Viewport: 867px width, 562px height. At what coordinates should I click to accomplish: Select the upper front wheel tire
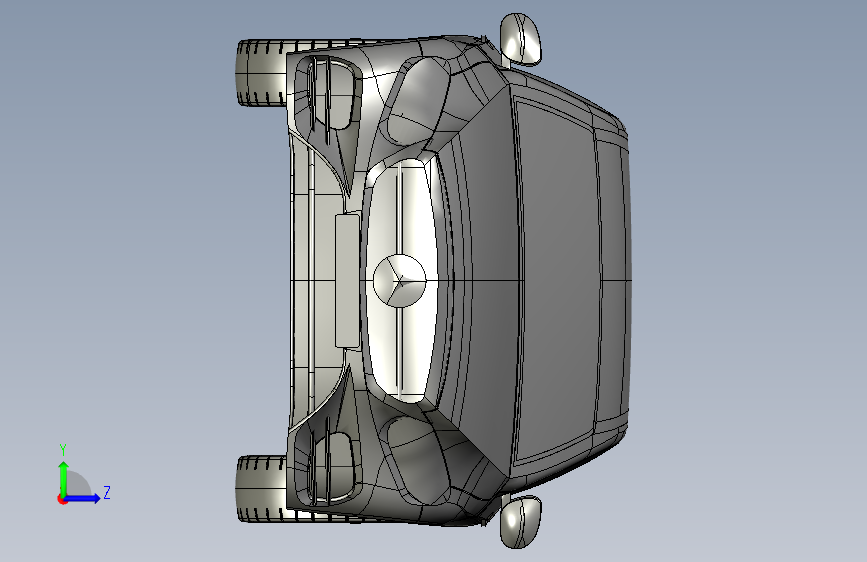point(262,72)
